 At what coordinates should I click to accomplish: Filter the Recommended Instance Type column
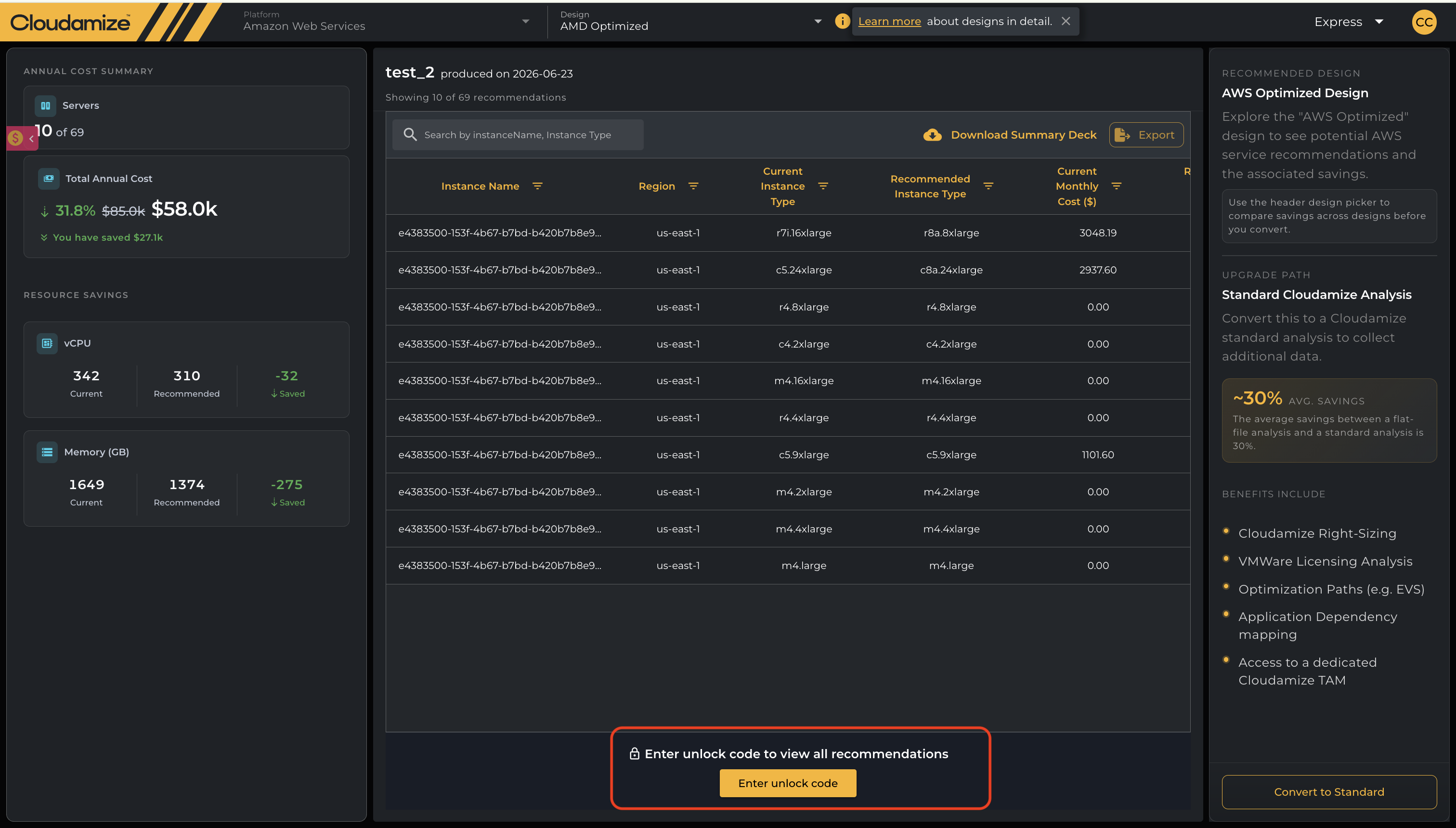[988, 186]
